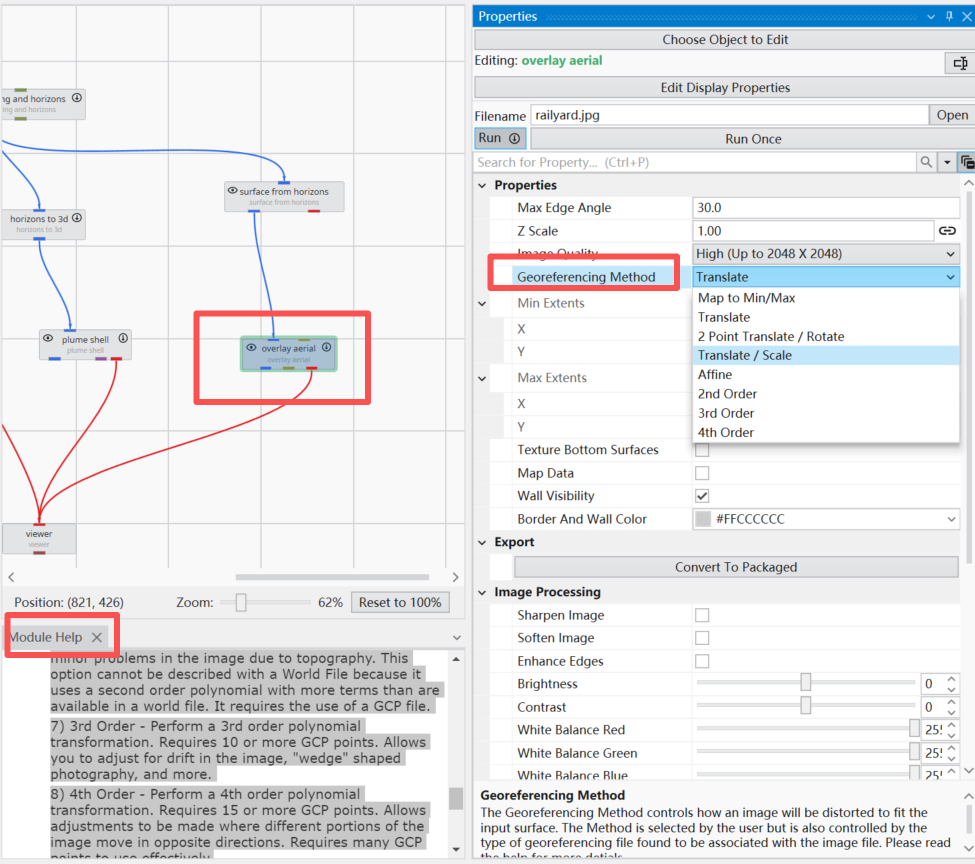Toggle visibility eye on surface from horizons
Viewport: 975px width, 864px height.
[x=233, y=191]
